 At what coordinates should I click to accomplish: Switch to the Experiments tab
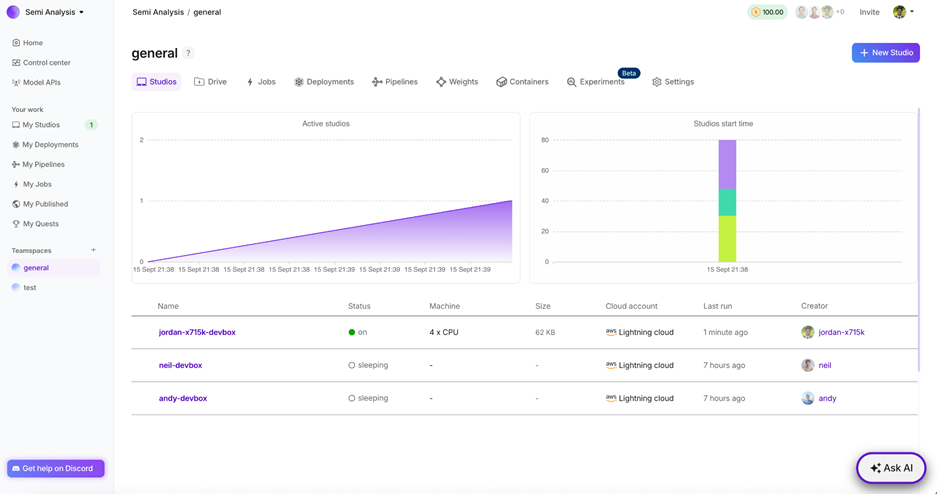[x=595, y=82]
